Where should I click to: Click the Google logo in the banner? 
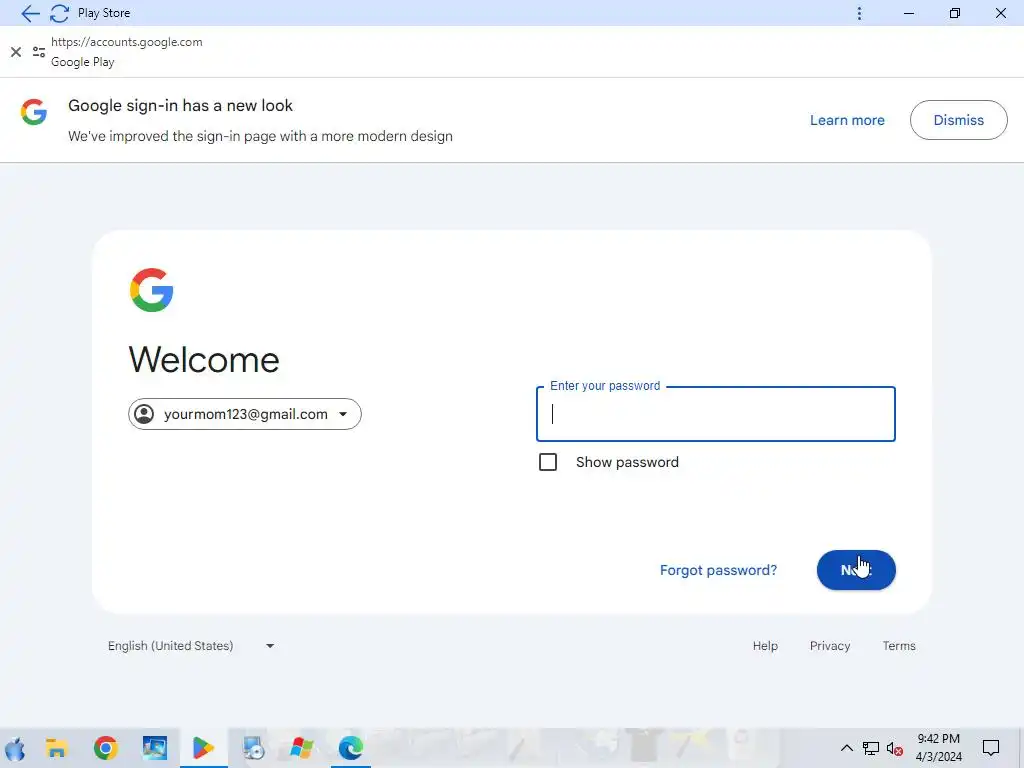[x=34, y=112]
